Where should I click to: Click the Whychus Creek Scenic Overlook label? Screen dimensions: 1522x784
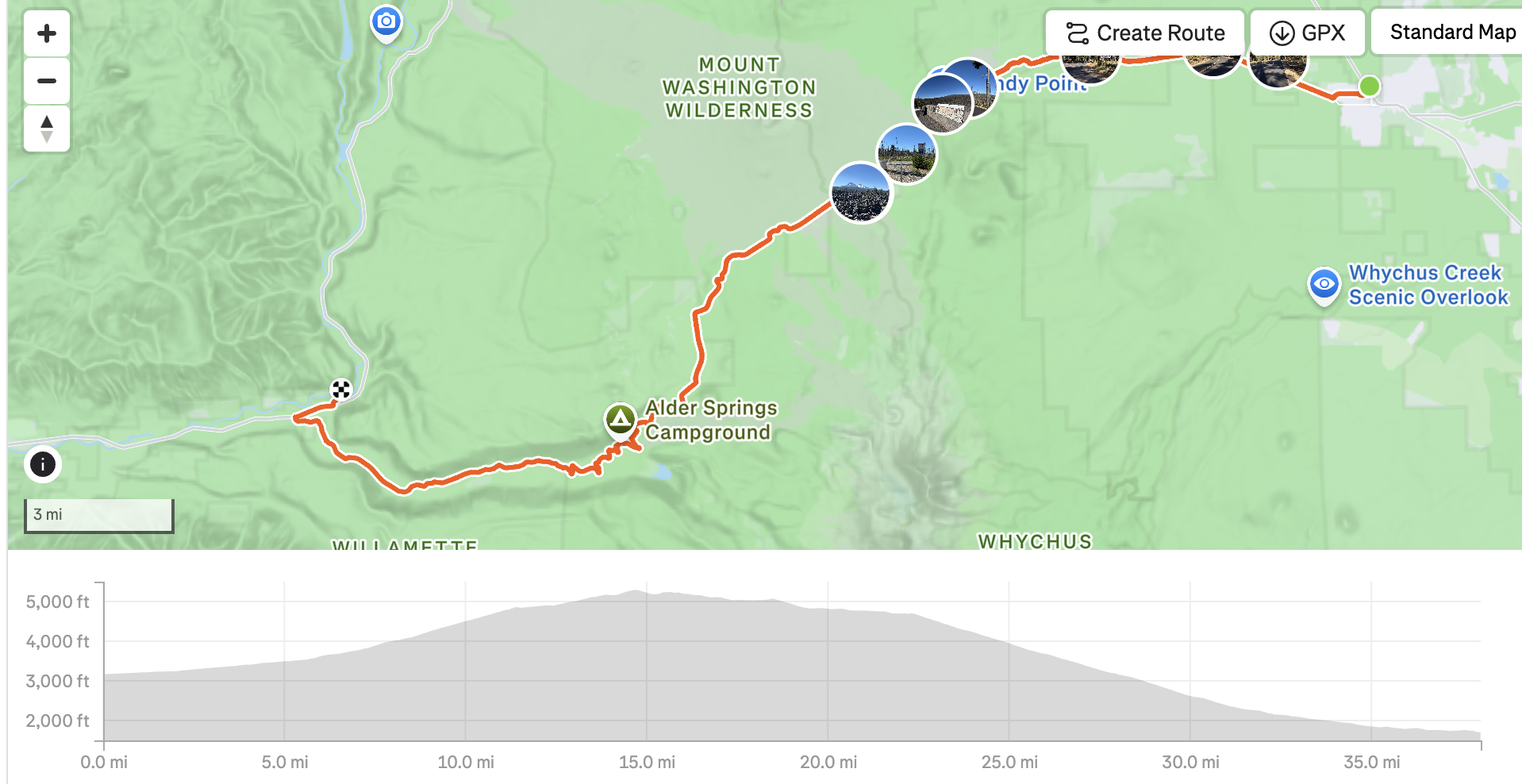(x=1428, y=285)
